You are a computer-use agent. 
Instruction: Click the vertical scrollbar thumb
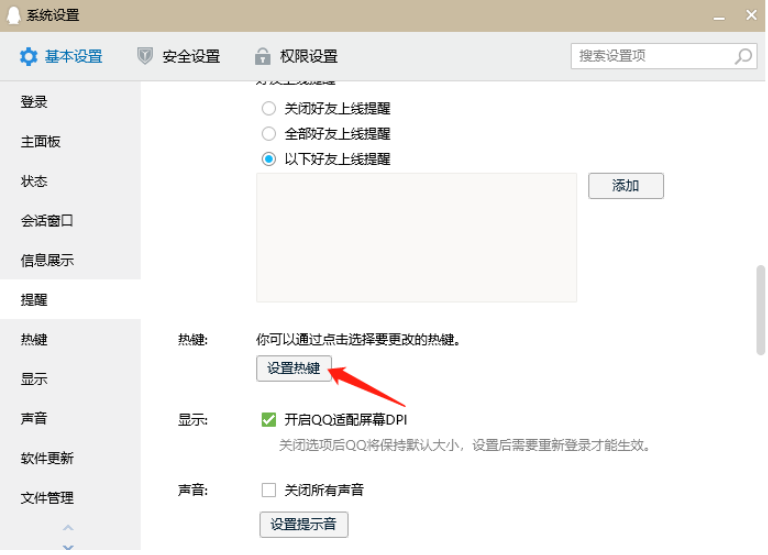click(x=760, y=310)
